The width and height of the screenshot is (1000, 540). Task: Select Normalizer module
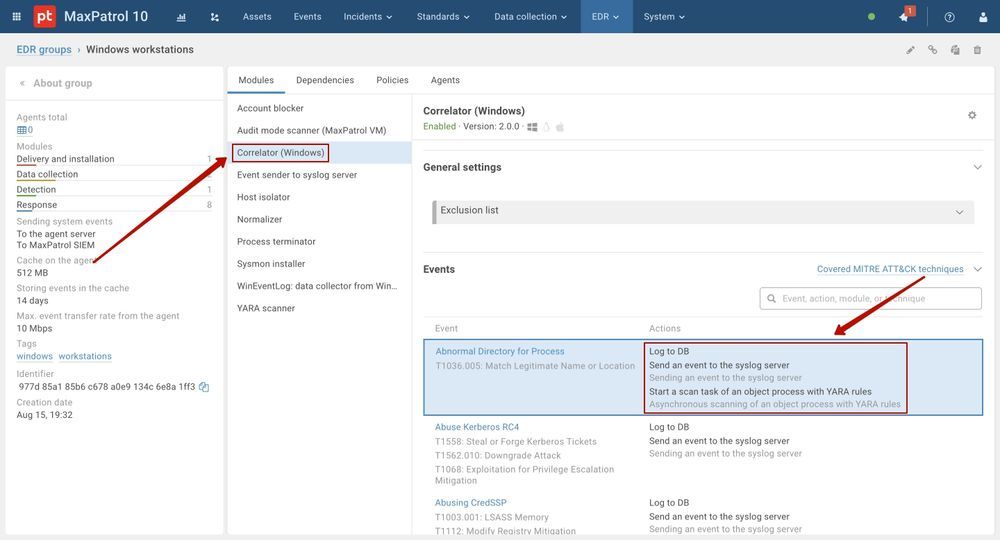pos(320,219)
